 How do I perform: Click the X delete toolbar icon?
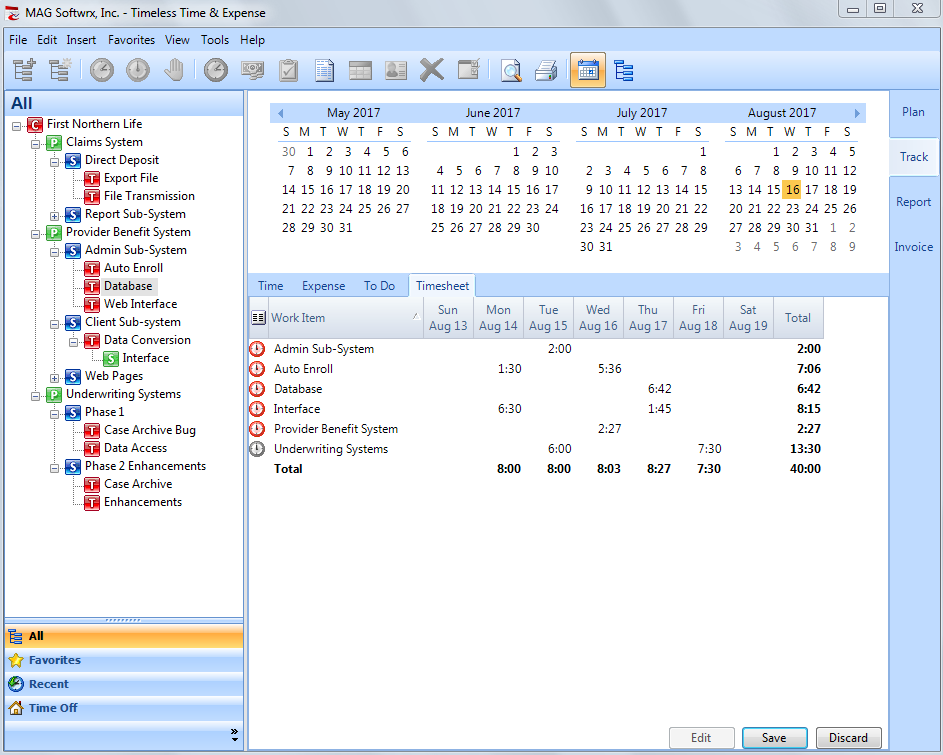pos(432,70)
